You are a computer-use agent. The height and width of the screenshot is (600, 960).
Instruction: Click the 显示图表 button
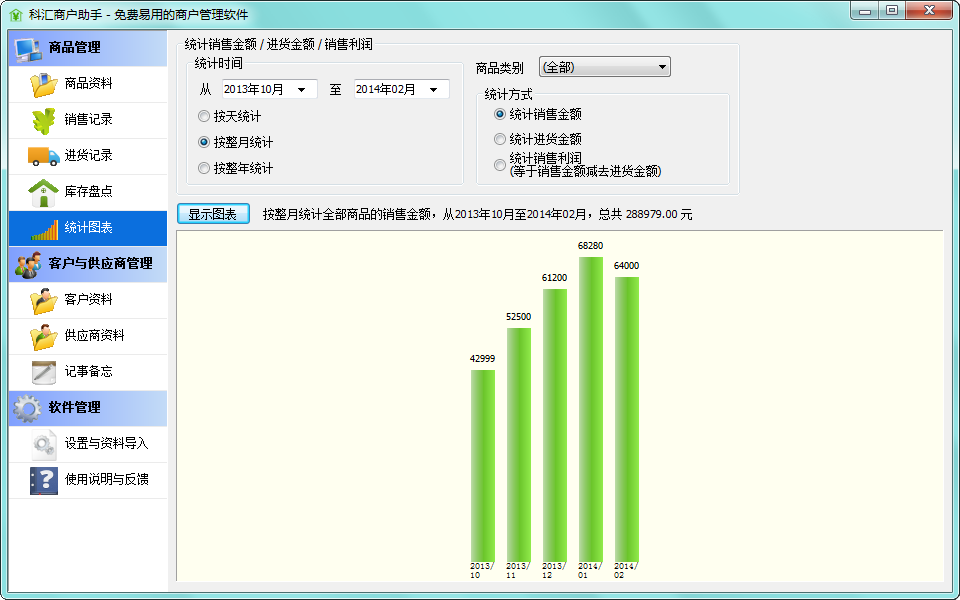213,214
